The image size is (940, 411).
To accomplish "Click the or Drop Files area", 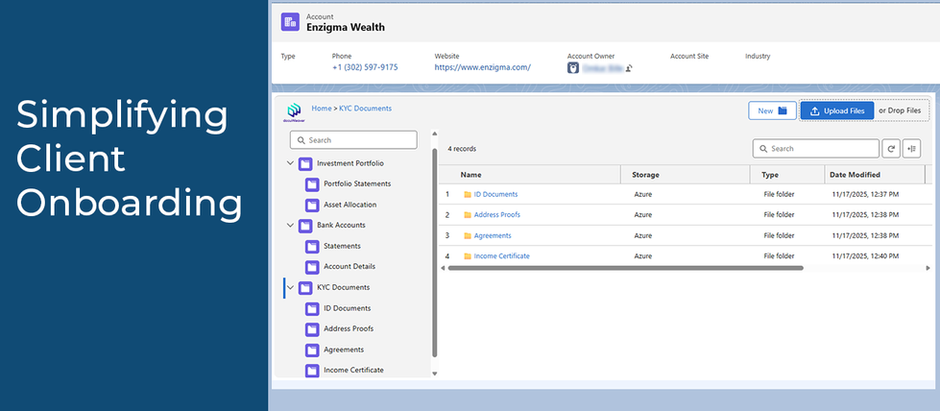I will 900,111.
